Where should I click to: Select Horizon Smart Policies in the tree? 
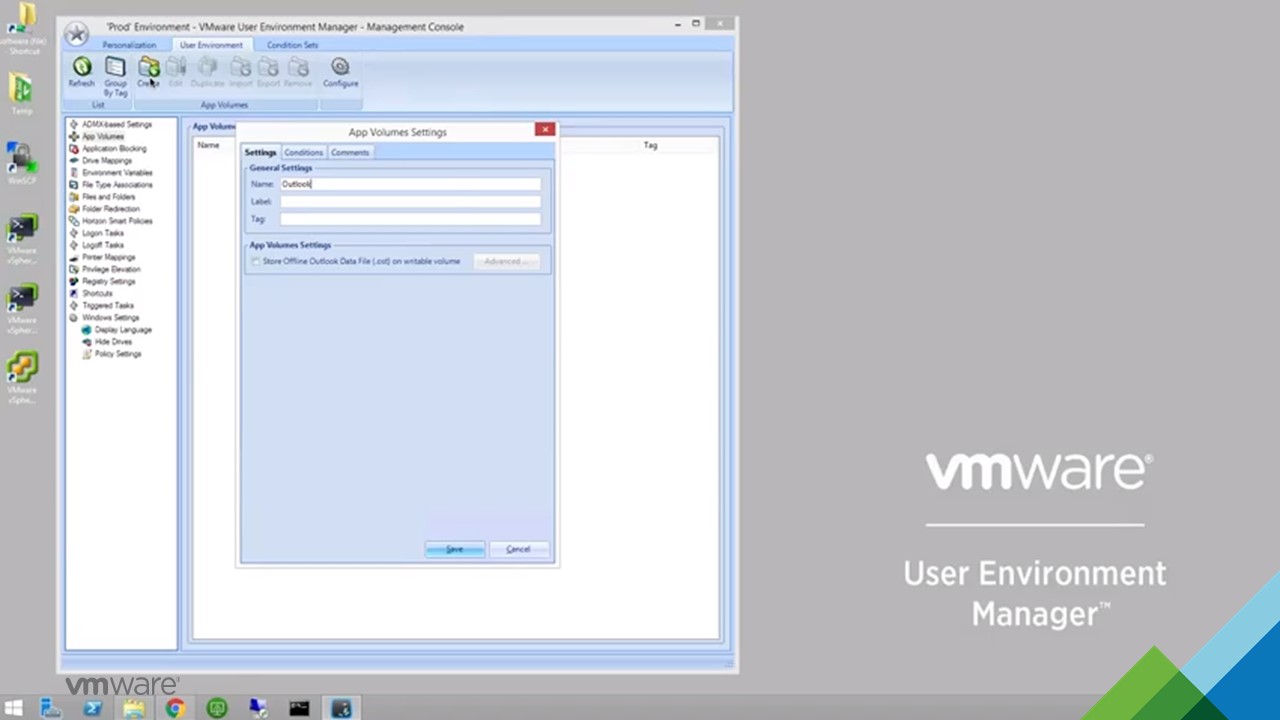117,221
